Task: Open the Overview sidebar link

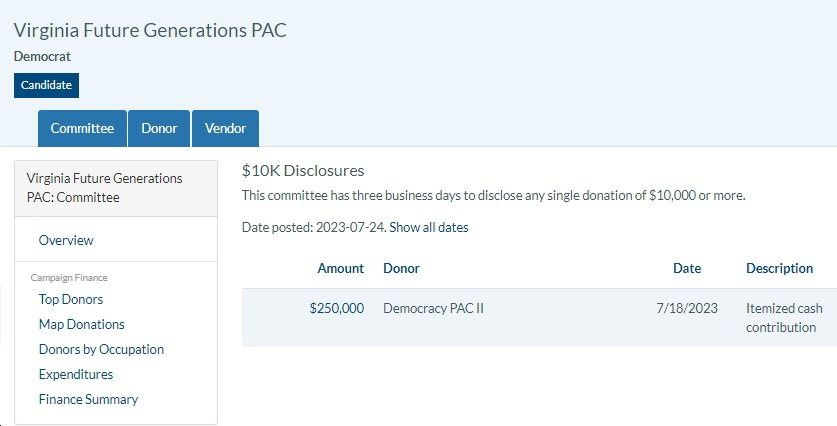Action: pos(66,240)
